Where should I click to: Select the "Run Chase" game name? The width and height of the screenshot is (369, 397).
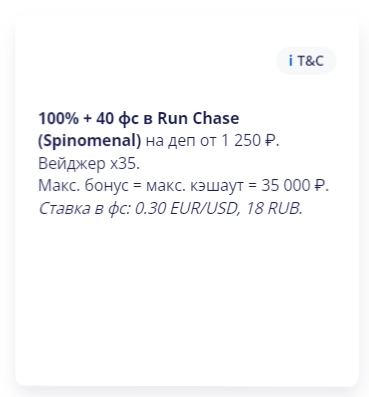coord(198,118)
